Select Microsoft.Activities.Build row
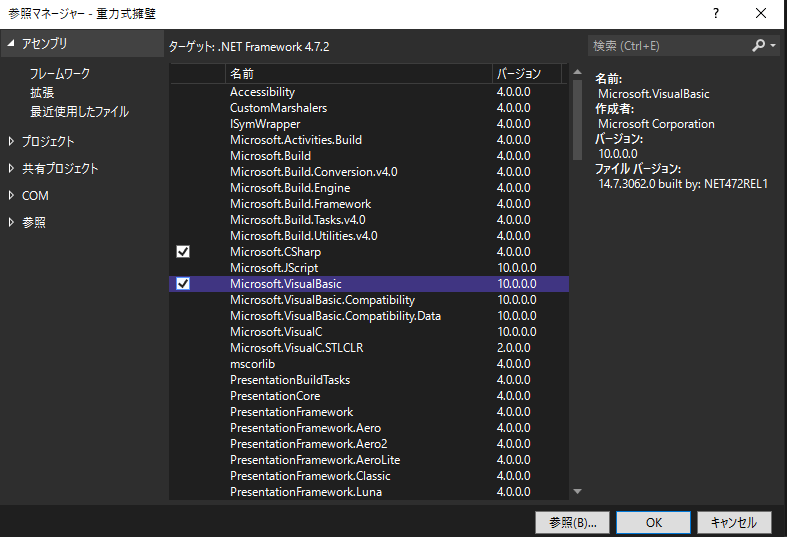The width and height of the screenshot is (787, 537). tap(369, 140)
